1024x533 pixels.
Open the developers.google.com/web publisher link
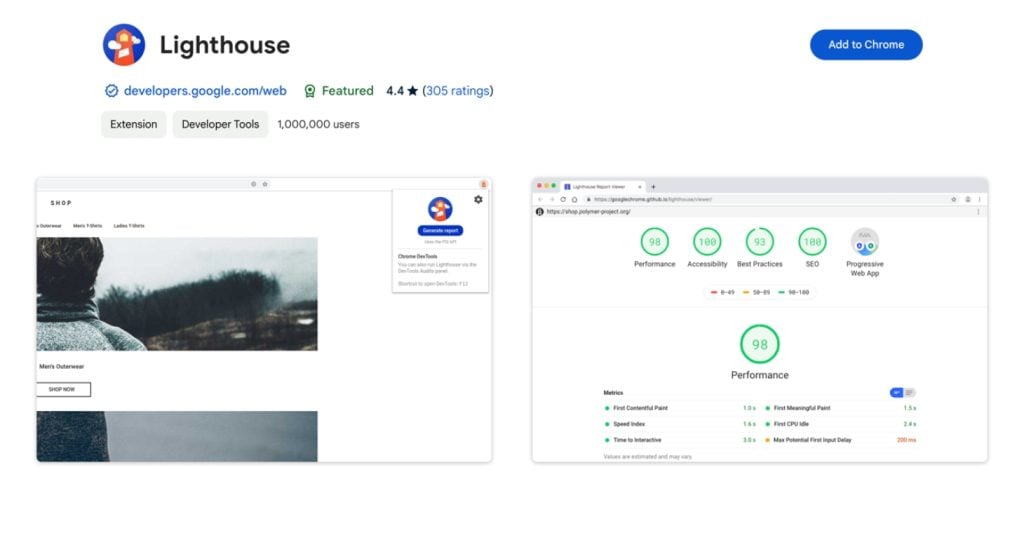205,91
